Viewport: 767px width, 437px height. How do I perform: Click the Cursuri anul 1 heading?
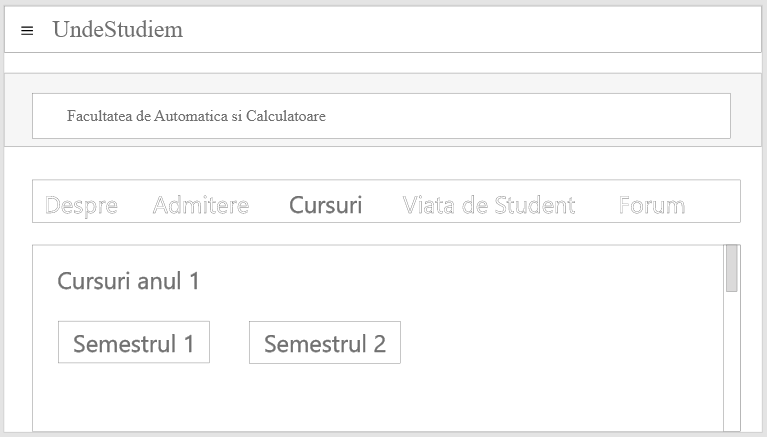(128, 281)
